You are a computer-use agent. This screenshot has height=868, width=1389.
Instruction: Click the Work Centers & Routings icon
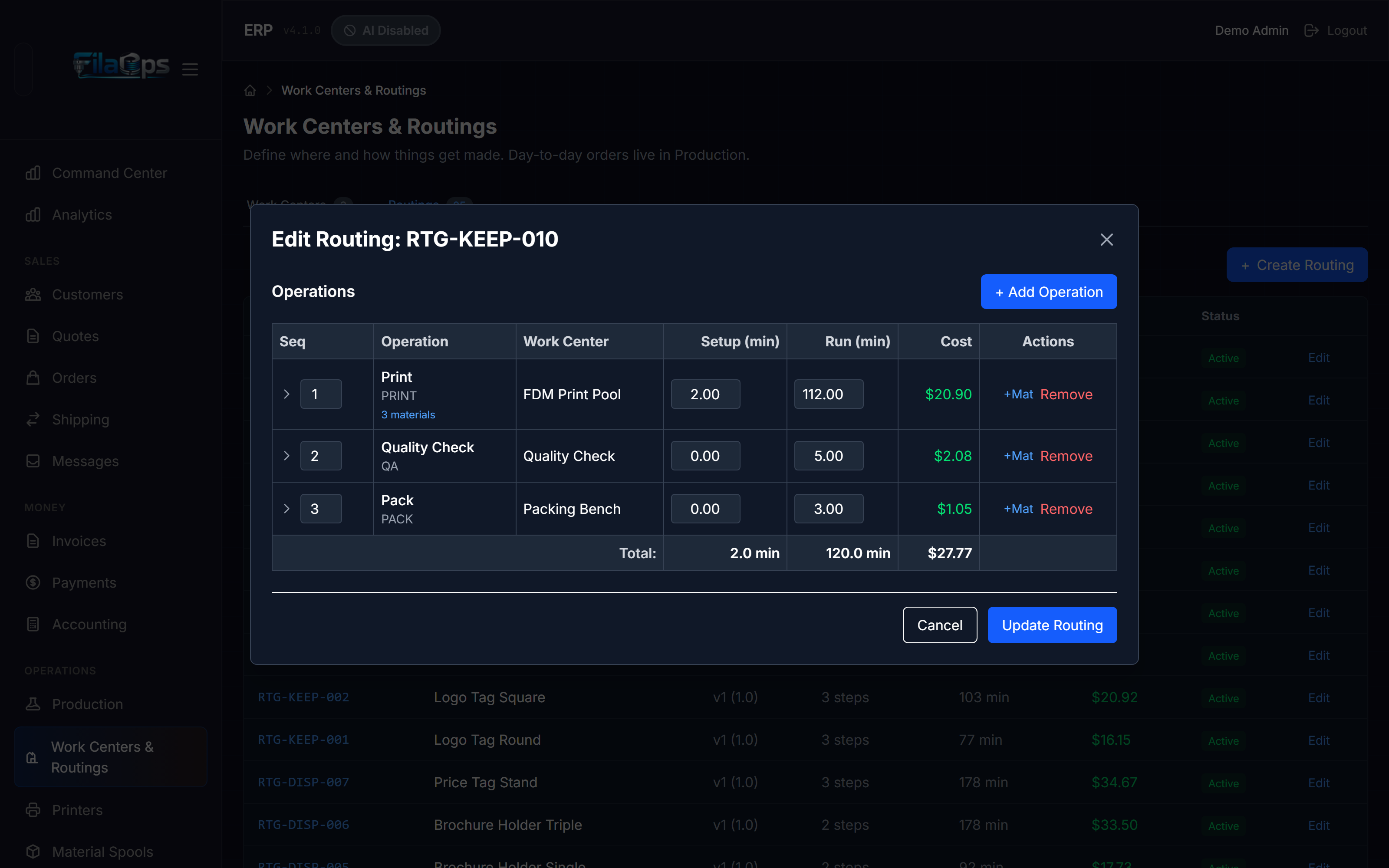click(x=32, y=757)
